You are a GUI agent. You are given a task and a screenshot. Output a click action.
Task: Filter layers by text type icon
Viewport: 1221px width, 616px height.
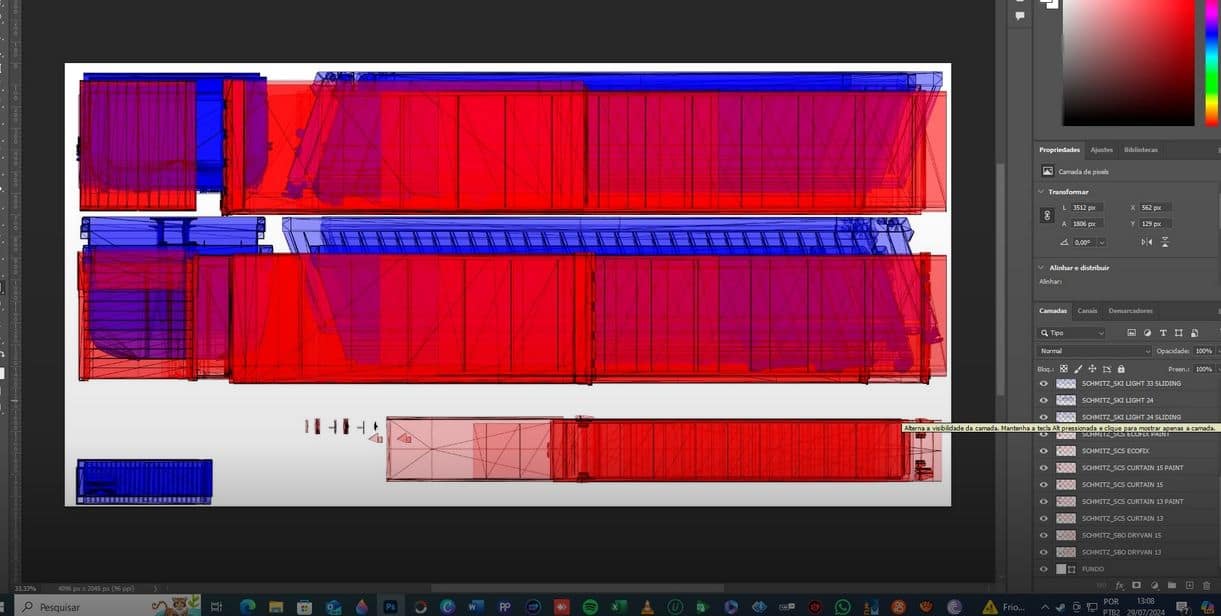1163,333
